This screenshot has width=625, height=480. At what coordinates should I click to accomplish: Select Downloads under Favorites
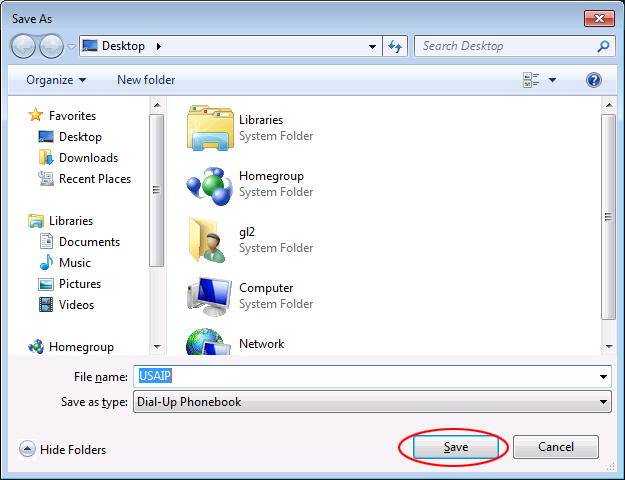(88, 158)
